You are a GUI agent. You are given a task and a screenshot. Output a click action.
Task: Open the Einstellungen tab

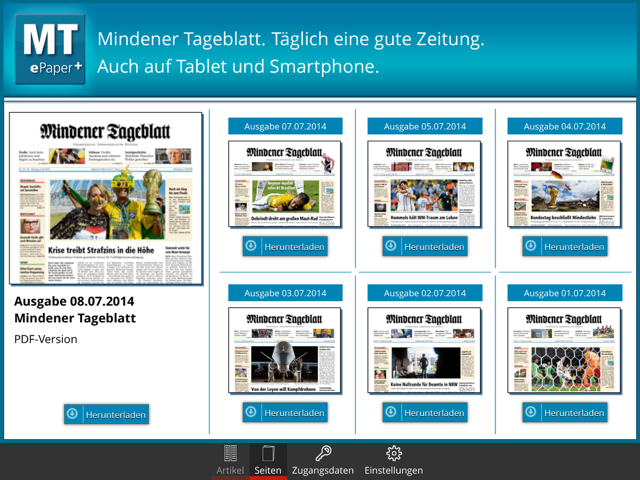393,460
